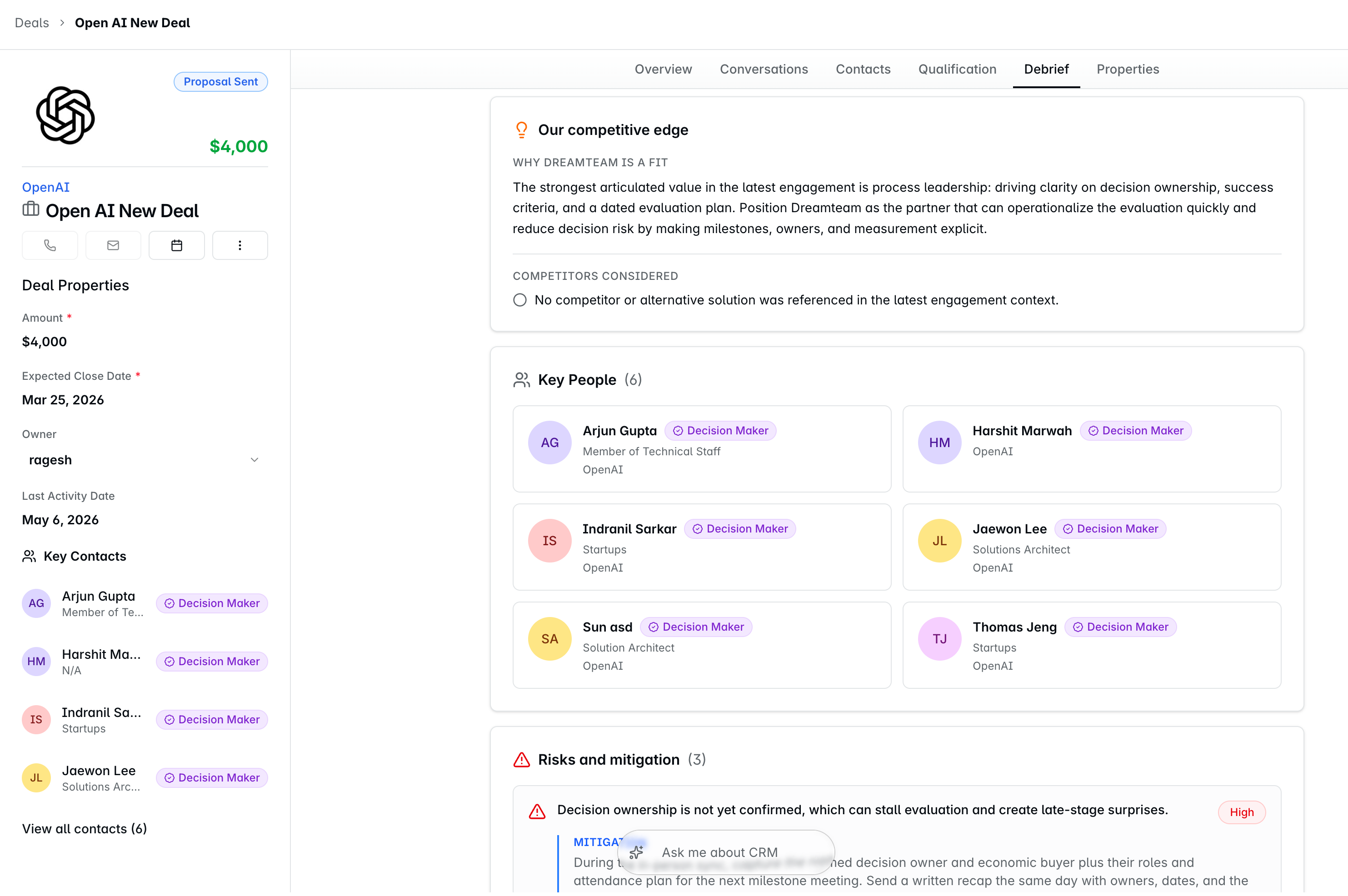The height and width of the screenshot is (896, 1348).
Task: Click the breadcrumb chevron after Deals
Action: coord(62,23)
